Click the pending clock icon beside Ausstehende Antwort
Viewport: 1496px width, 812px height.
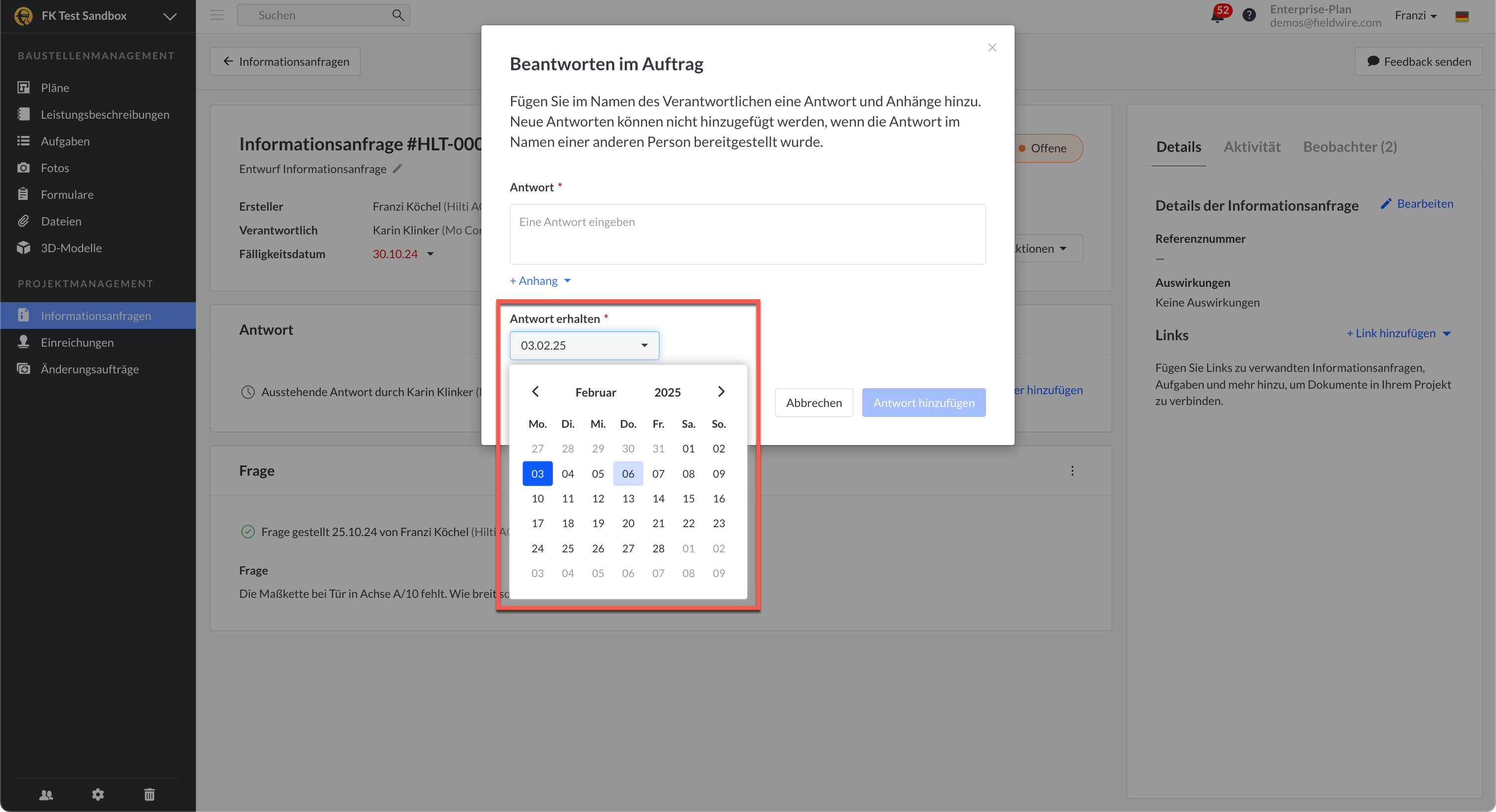(x=248, y=392)
